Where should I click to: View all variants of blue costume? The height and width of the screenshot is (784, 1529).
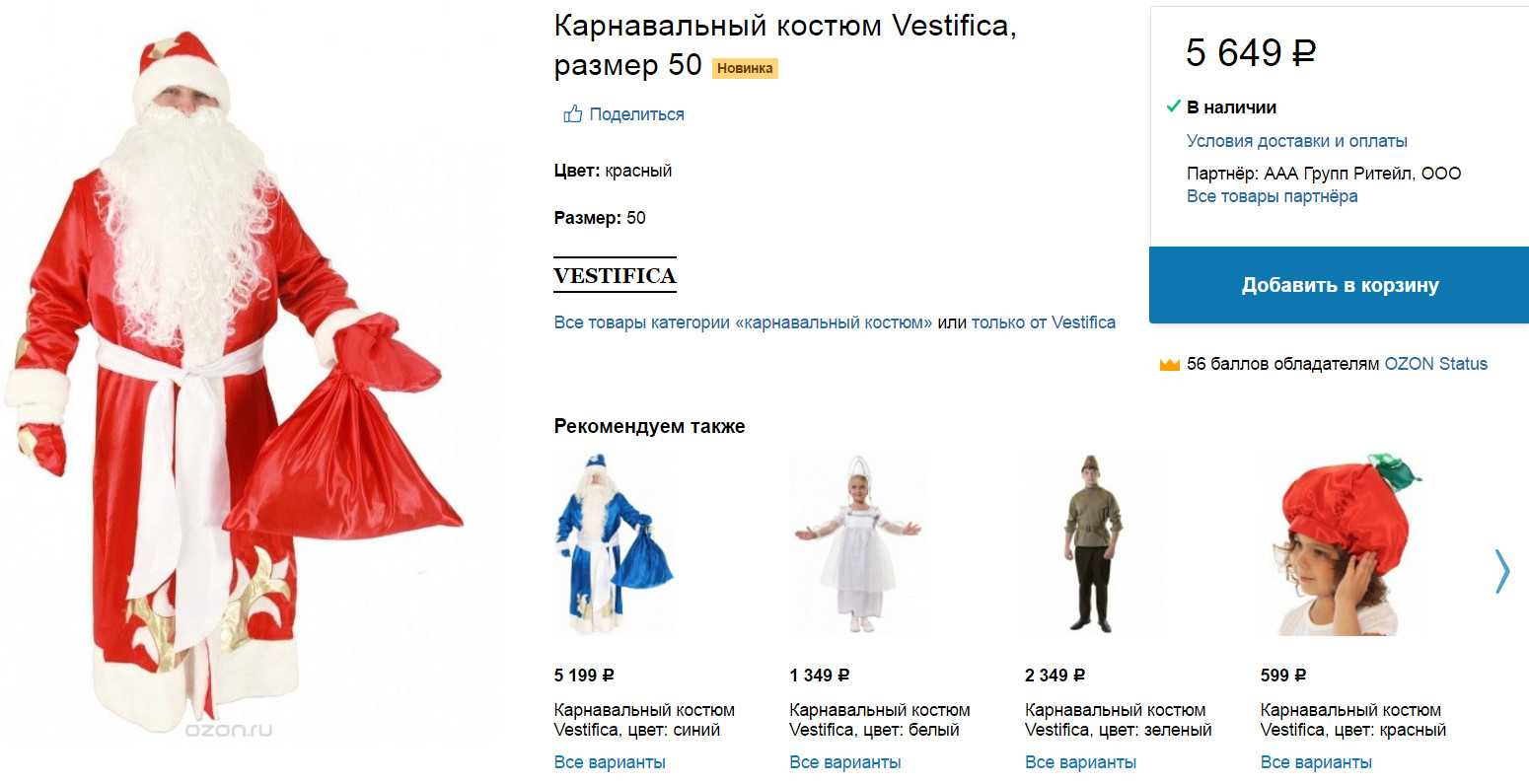click(610, 762)
